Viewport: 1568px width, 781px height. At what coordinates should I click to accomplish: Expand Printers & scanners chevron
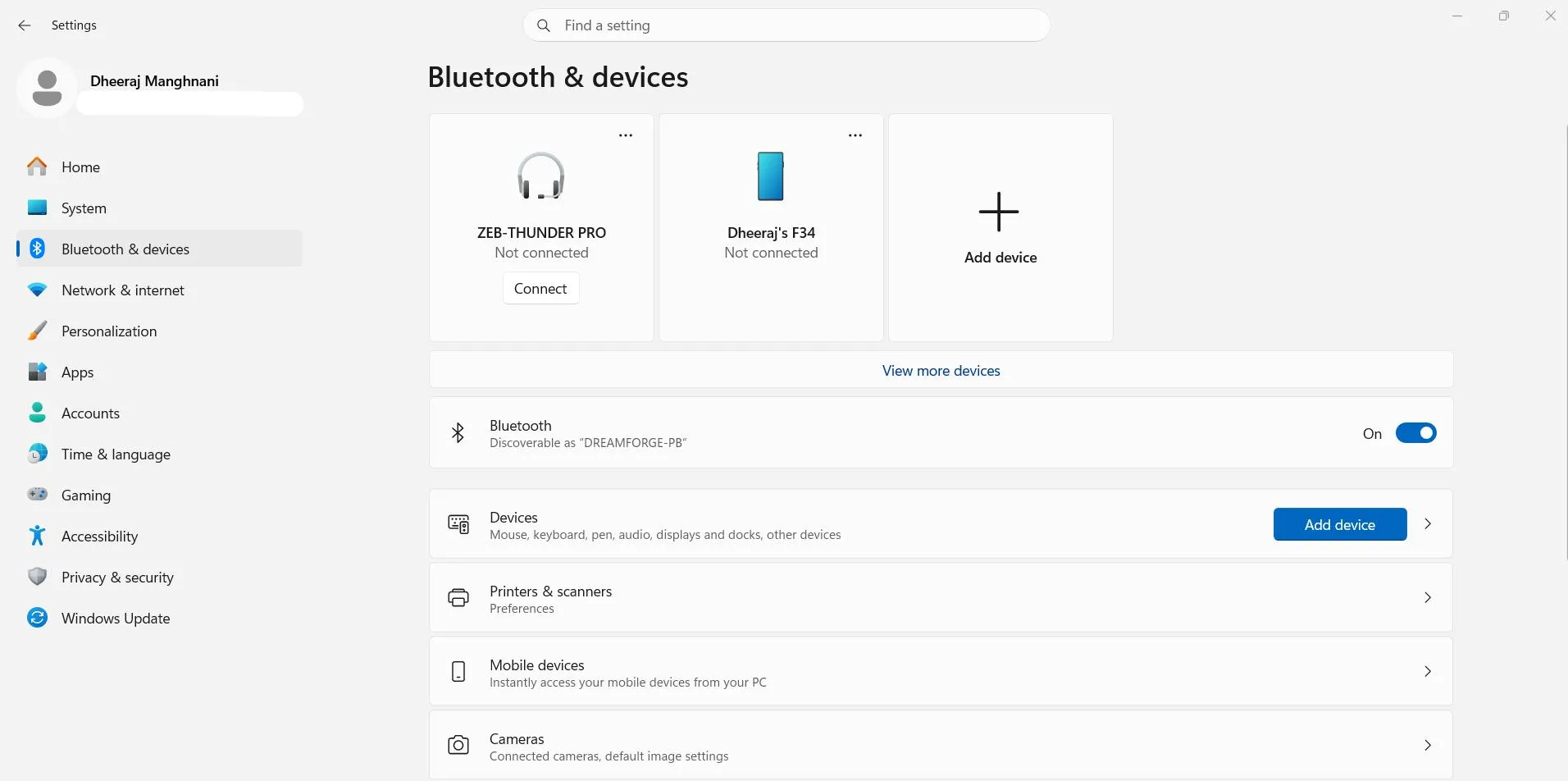(x=1428, y=597)
